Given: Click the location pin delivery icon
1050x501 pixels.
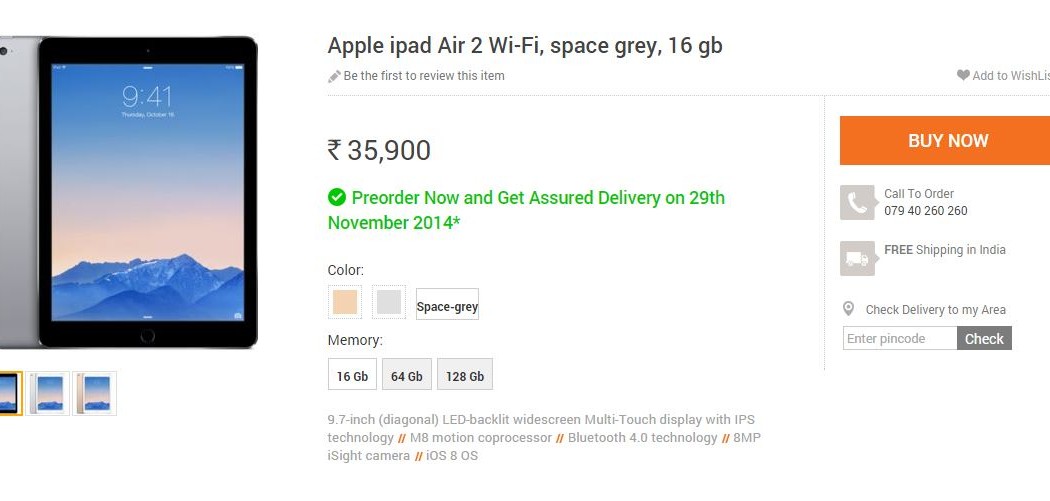Looking at the screenshot, I should (x=849, y=309).
